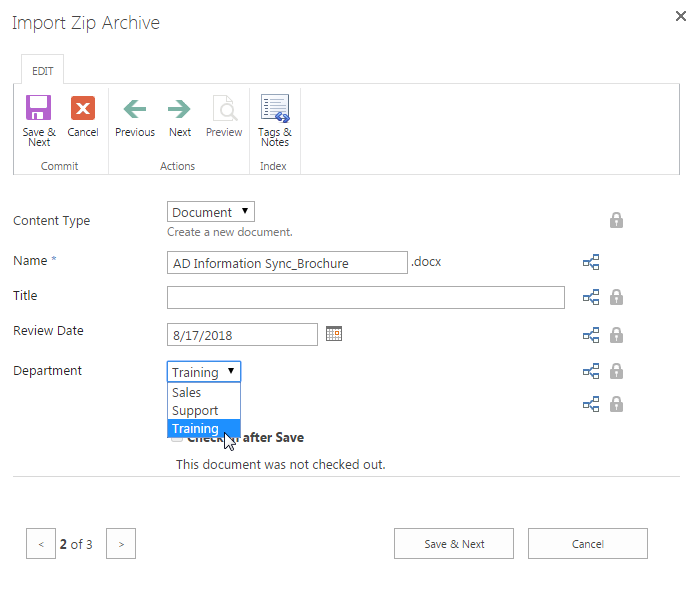Screen dimensions: 695x591
Task: Click share icon in Review Date row
Action: coord(591,335)
